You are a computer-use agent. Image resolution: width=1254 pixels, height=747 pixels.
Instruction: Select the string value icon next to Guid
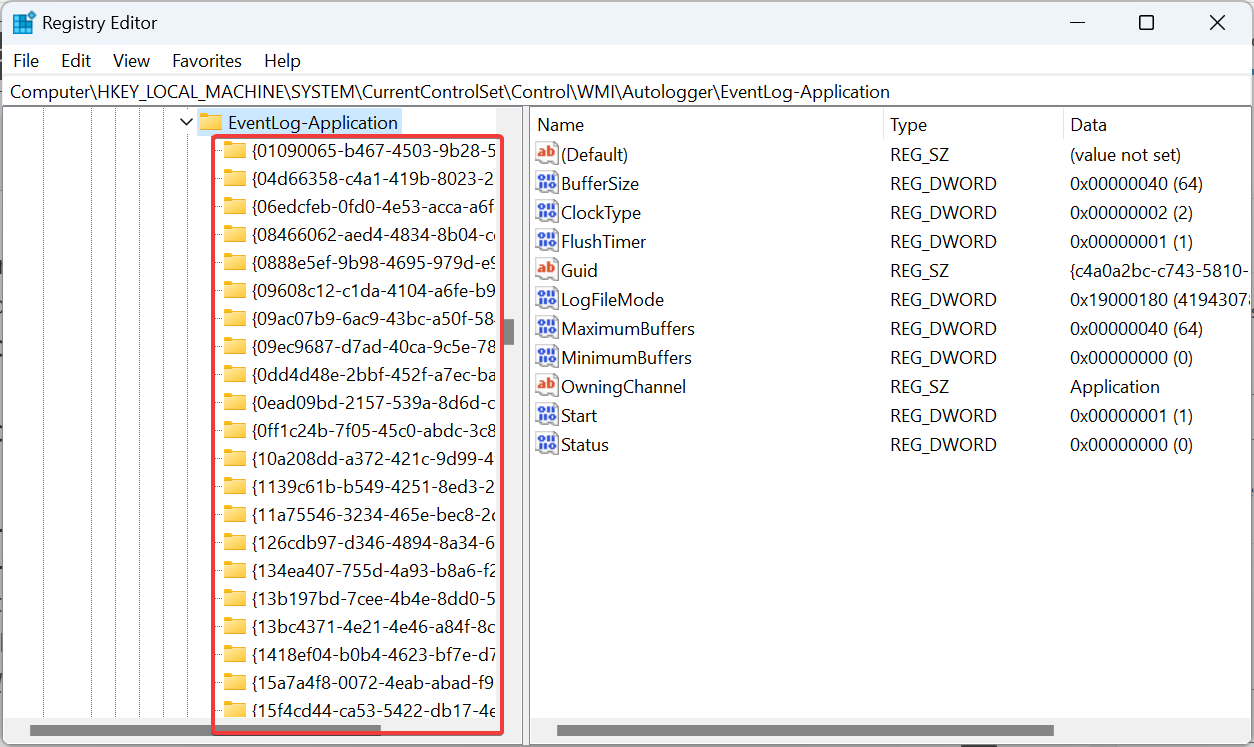point(546,269)
